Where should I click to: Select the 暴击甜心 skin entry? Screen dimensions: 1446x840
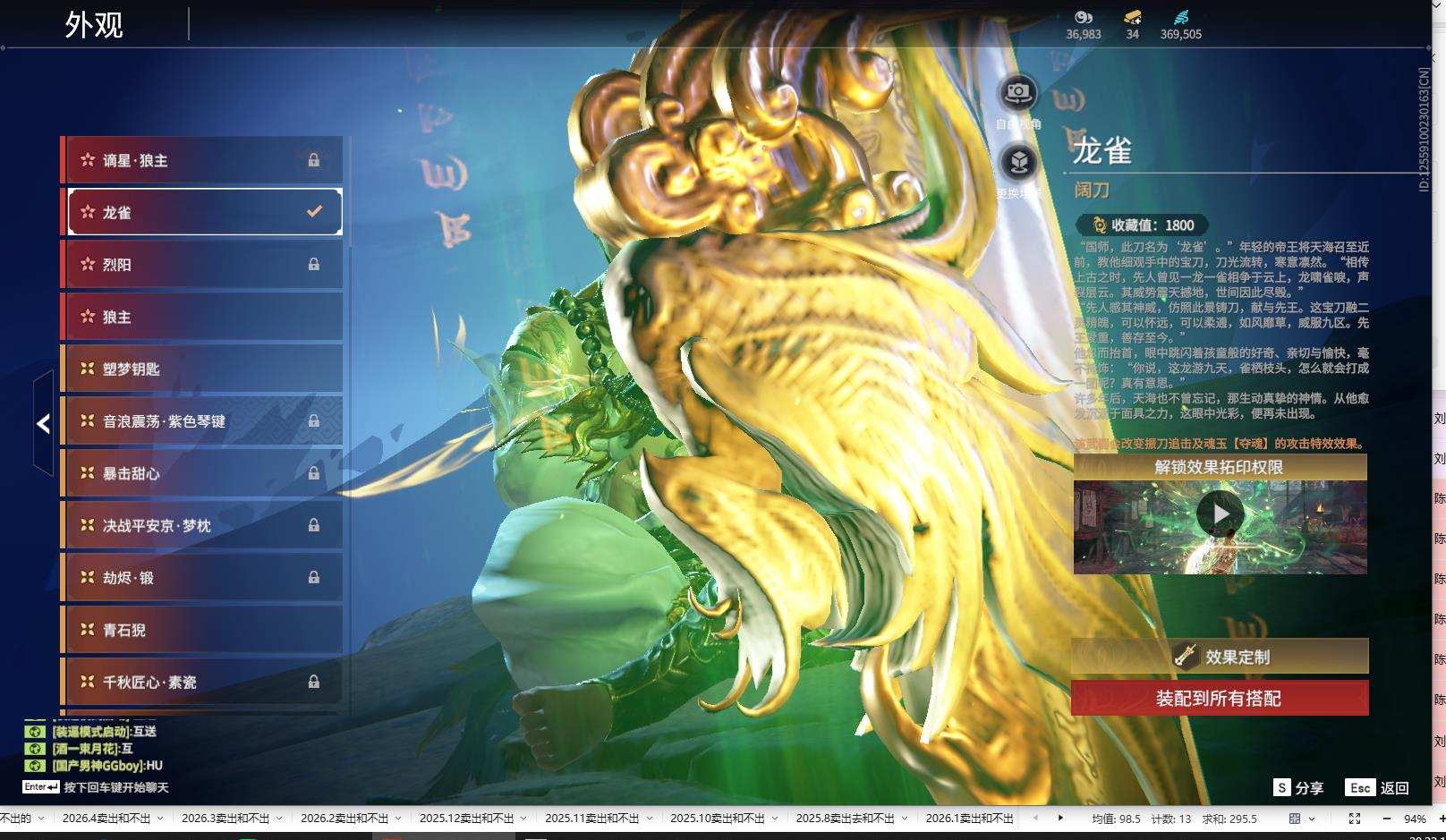click(202, 473)
